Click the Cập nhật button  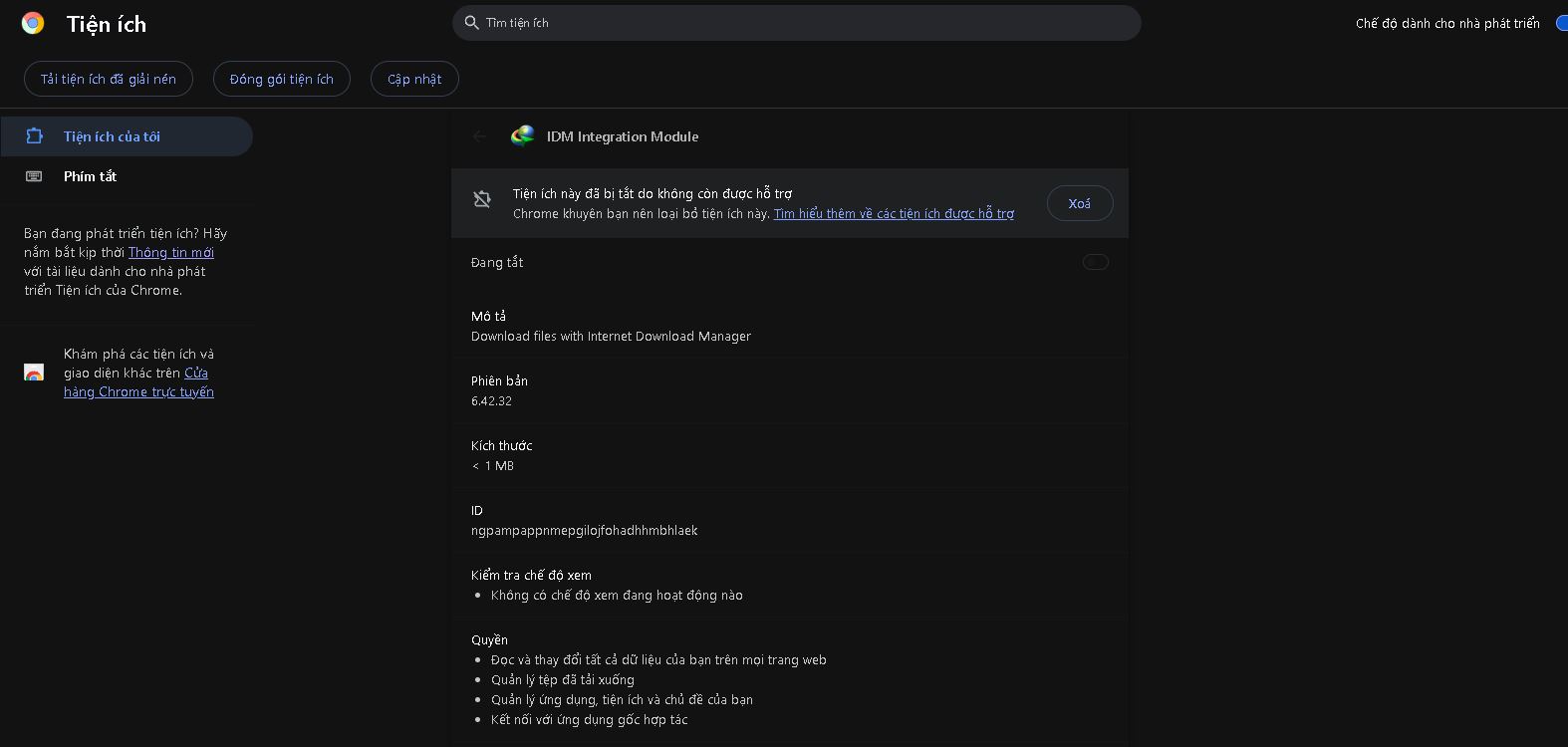(414, 79)
